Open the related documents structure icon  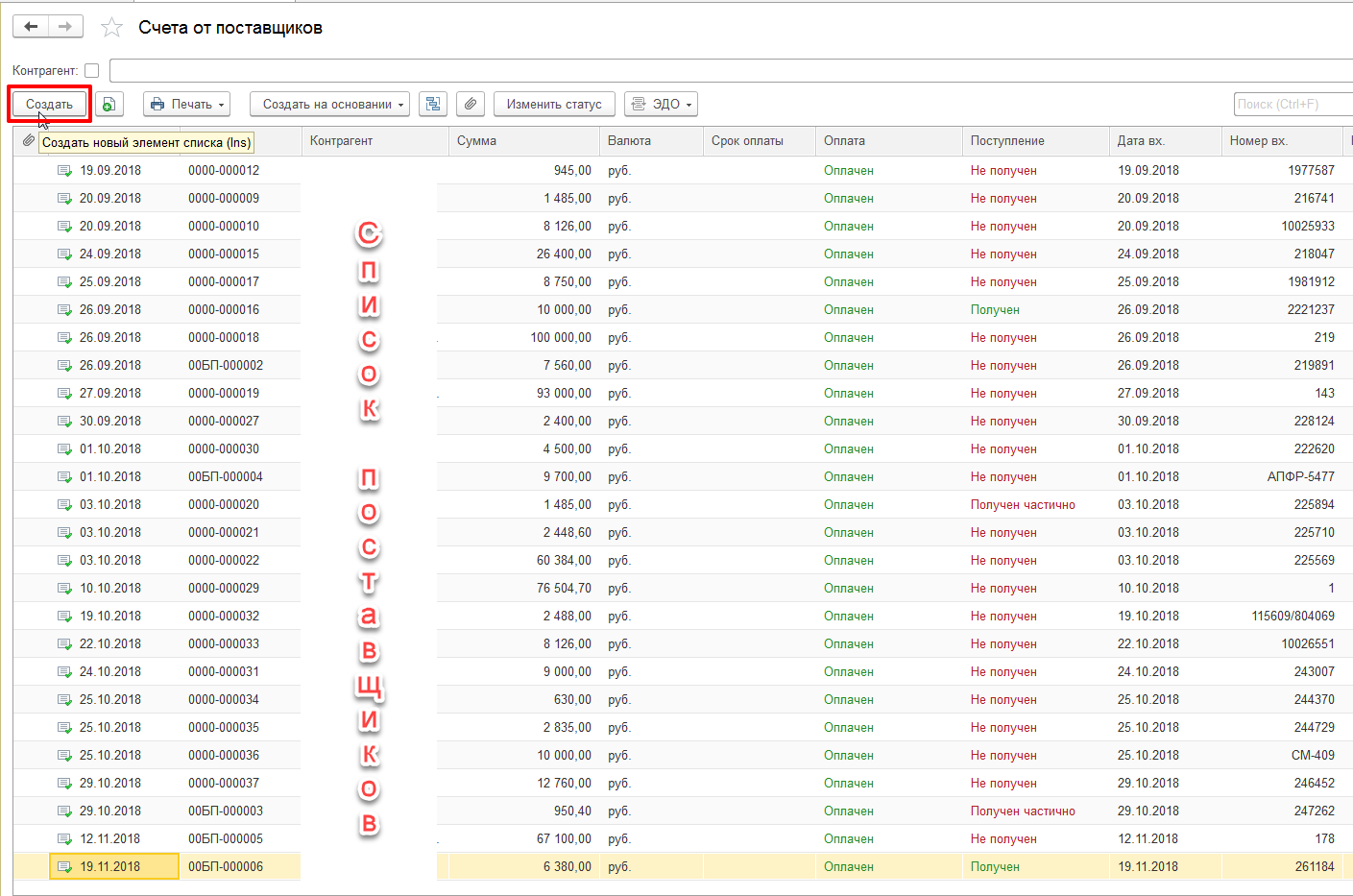pyautogui.click(x=433, y=105)
